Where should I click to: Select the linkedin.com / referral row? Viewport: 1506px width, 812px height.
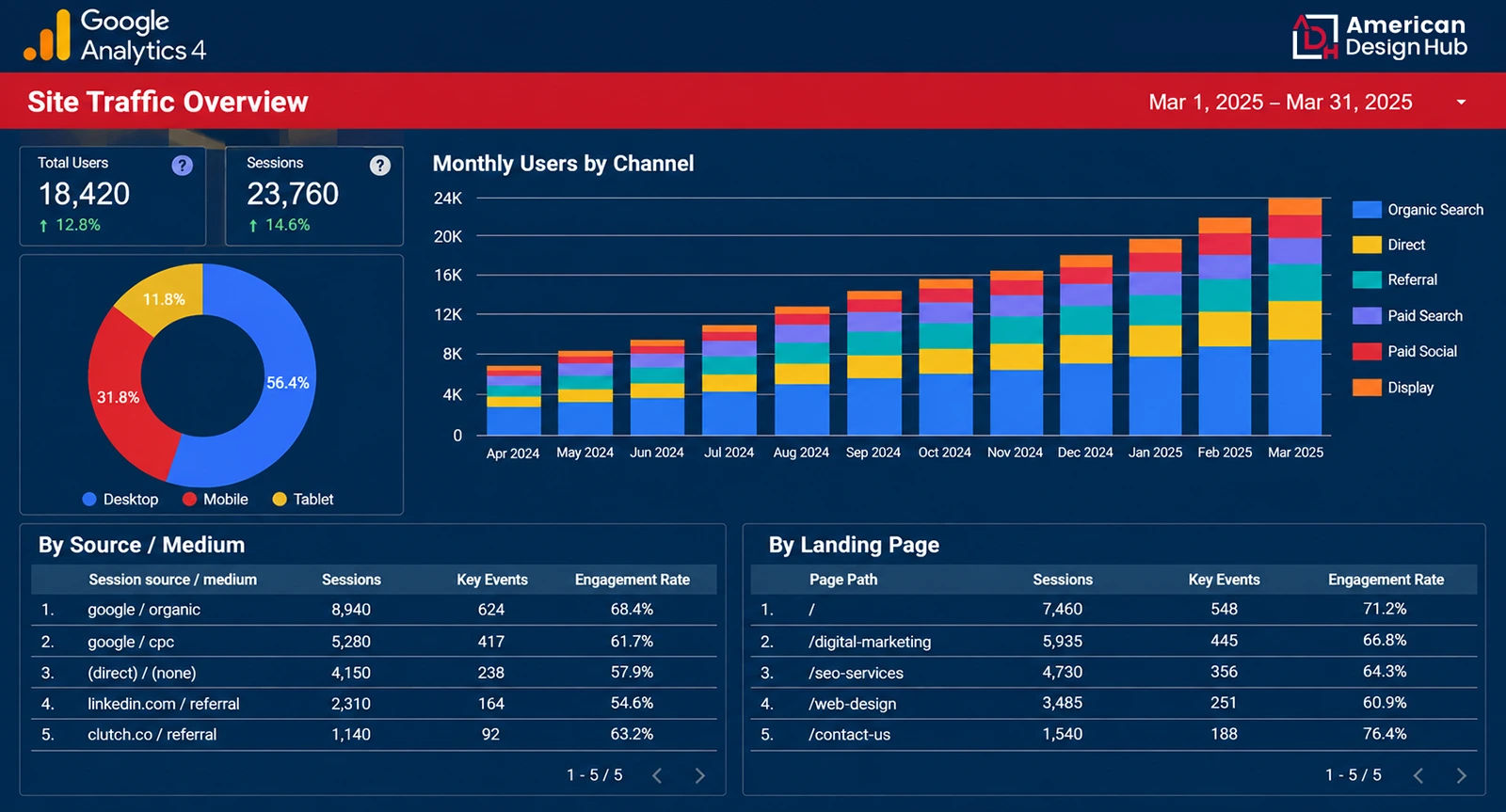point(374,704)
